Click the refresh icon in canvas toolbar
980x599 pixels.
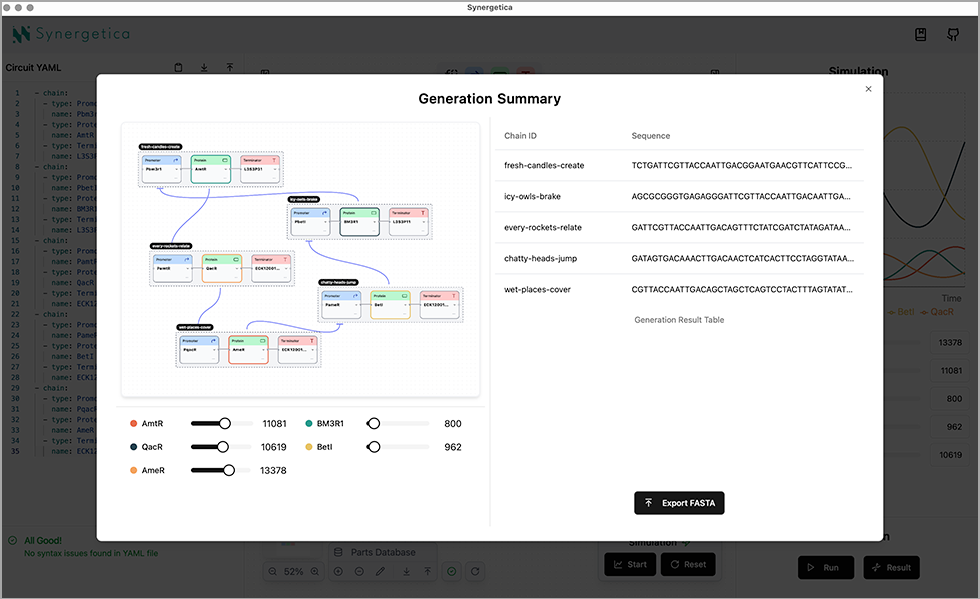pyautogui.click(x=475, y=571)
